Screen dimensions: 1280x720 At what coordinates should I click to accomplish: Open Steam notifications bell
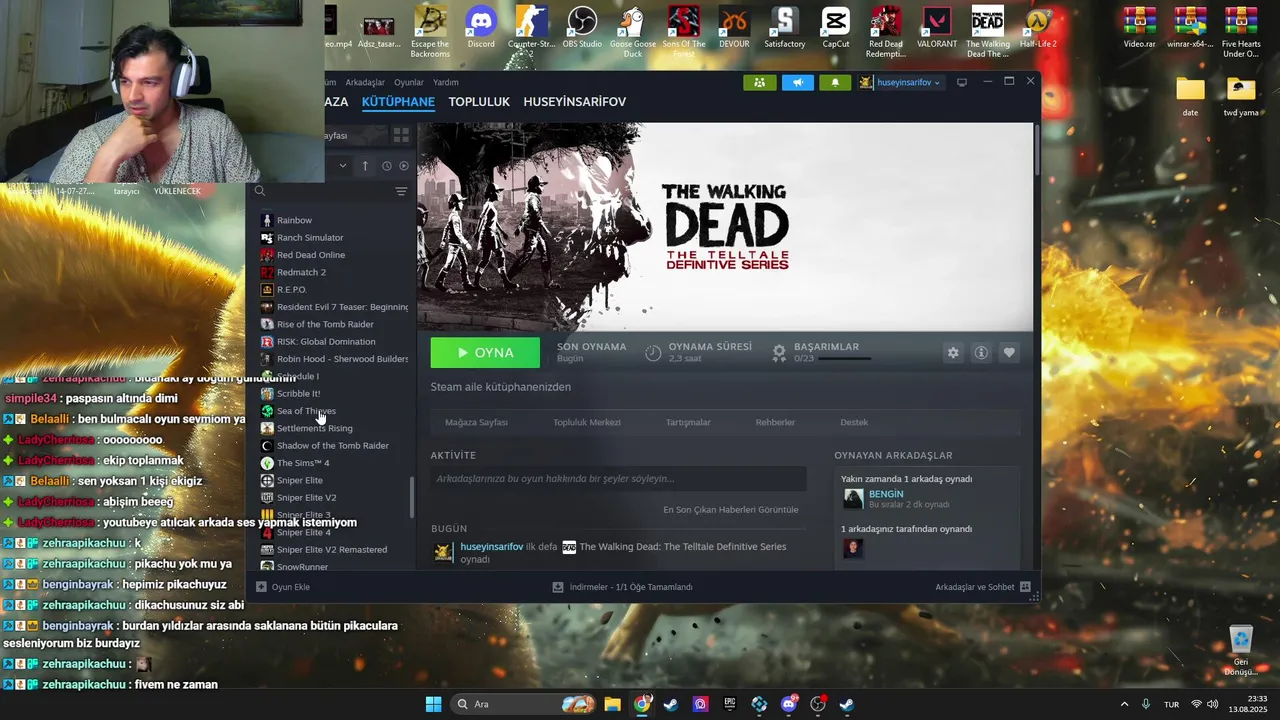[x=835, y=82]
